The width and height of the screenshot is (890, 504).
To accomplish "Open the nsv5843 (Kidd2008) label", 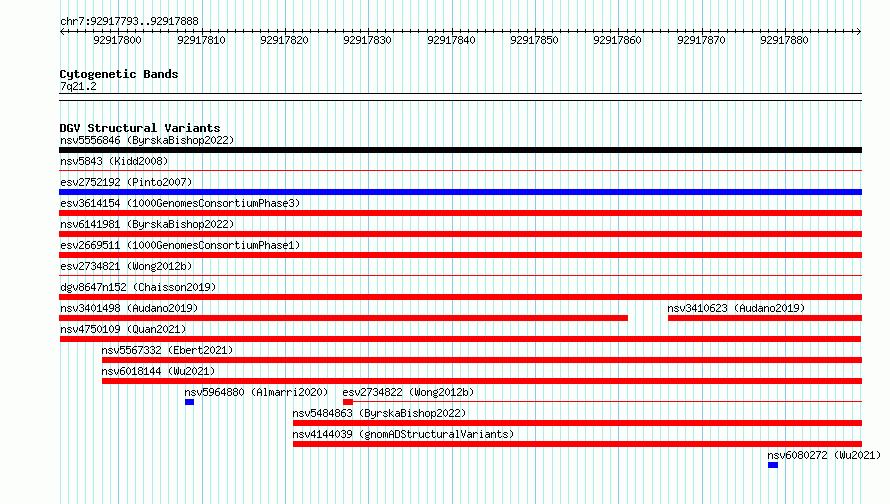I will [114, 161].
